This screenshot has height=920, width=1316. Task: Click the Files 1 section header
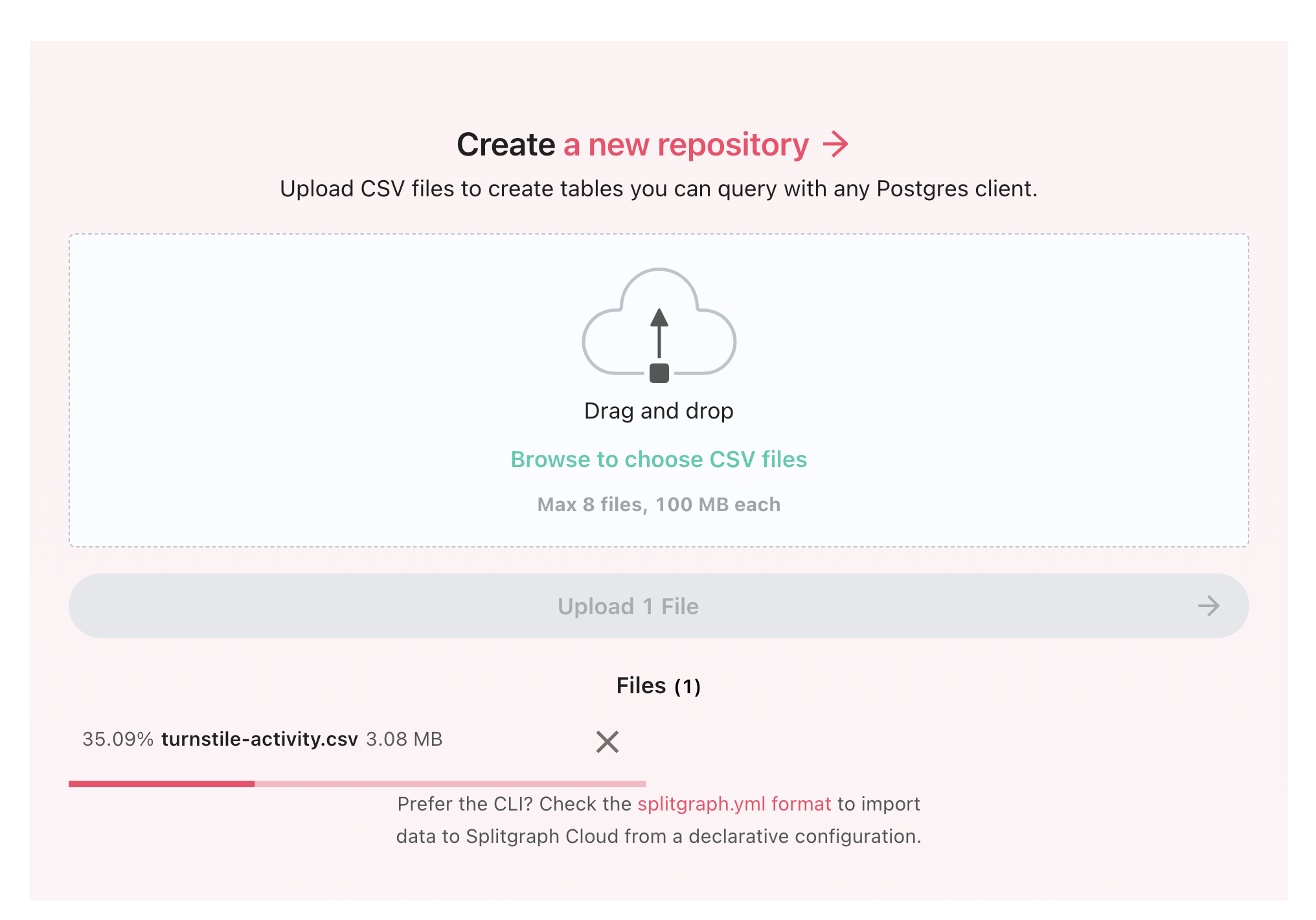pos(659,685)
